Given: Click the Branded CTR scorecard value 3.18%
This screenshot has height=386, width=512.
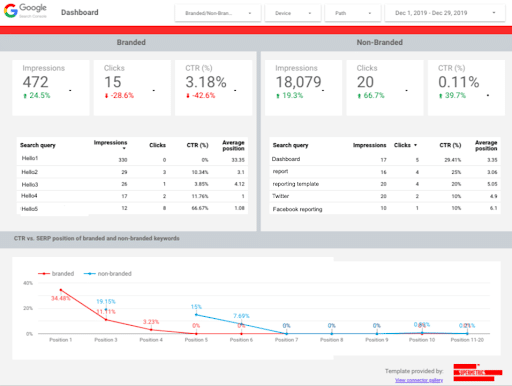Looking at the screenshot, I should tap(206, 82).
